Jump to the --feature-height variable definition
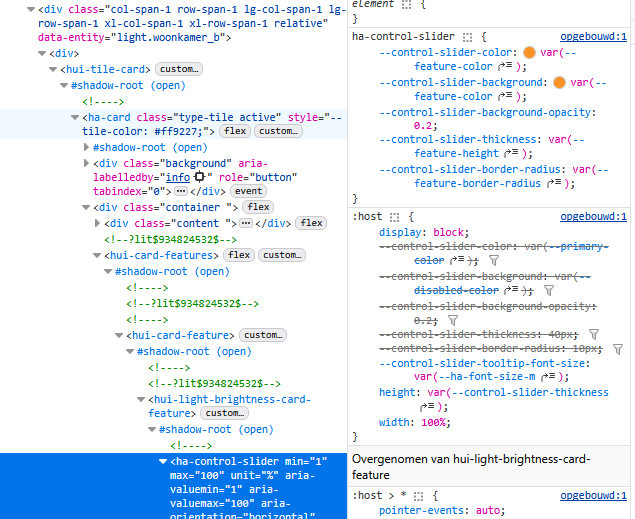Image resolution: width=635 pixels, height=519 pixels. pos(511,153)
